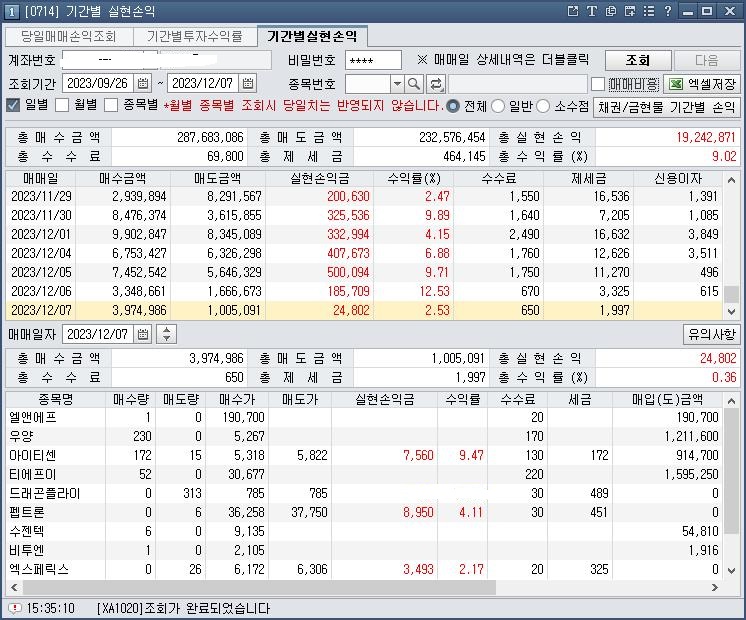Click the 매매일 column header

click(x=41, y=178)
